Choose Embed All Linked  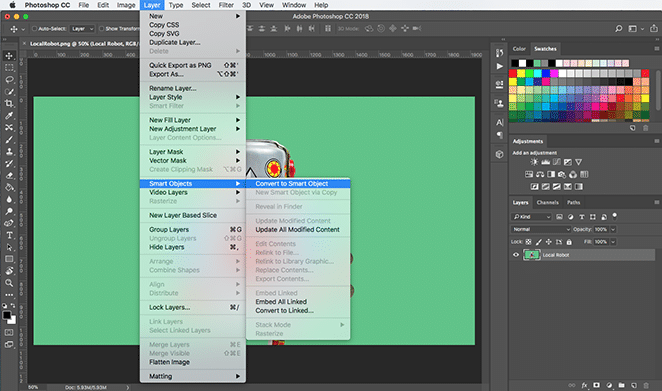[298, 301]
